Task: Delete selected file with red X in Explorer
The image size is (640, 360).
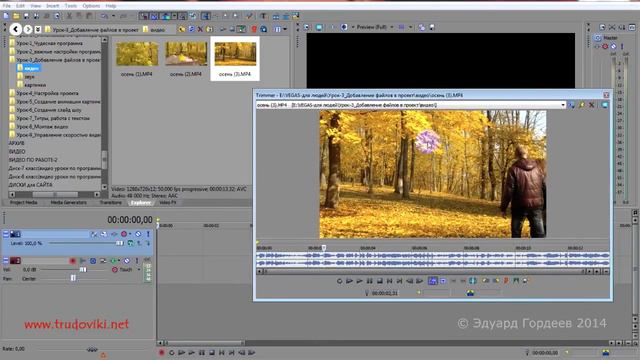Action: tap(200, 29)
